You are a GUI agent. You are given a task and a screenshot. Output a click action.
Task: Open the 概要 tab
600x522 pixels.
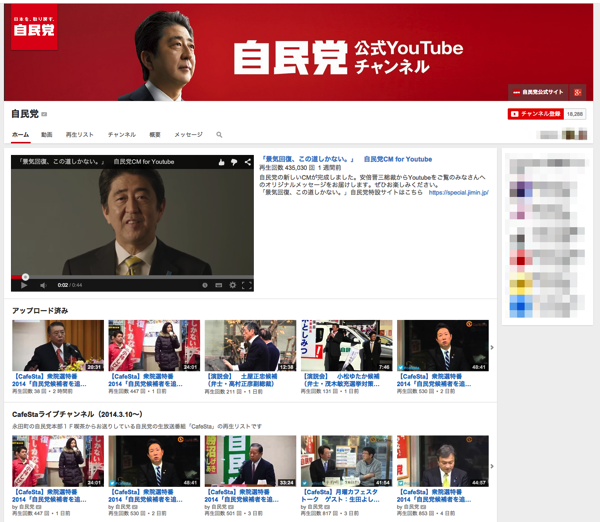(x=155, y=135)
